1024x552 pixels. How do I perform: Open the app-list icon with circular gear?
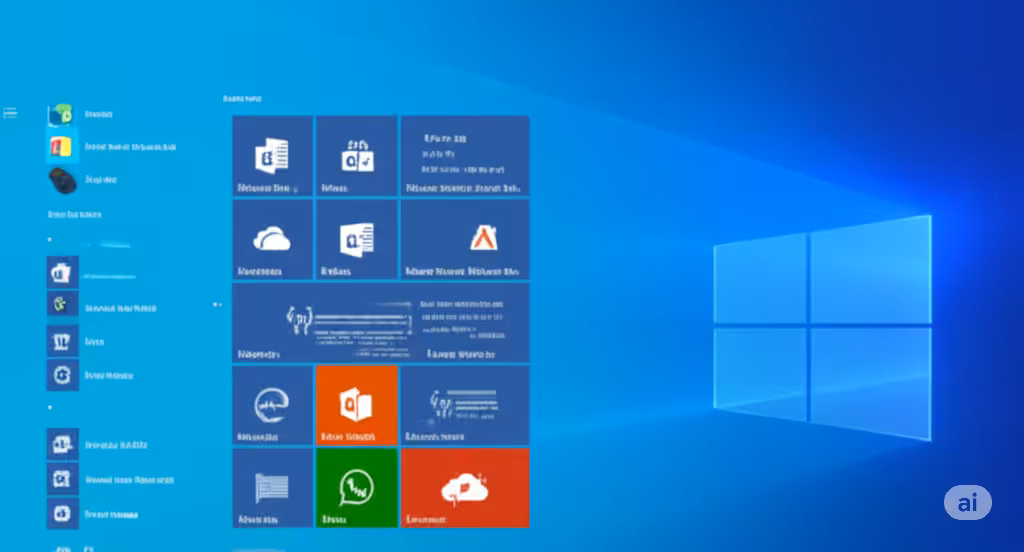click(x=62, y=375)
